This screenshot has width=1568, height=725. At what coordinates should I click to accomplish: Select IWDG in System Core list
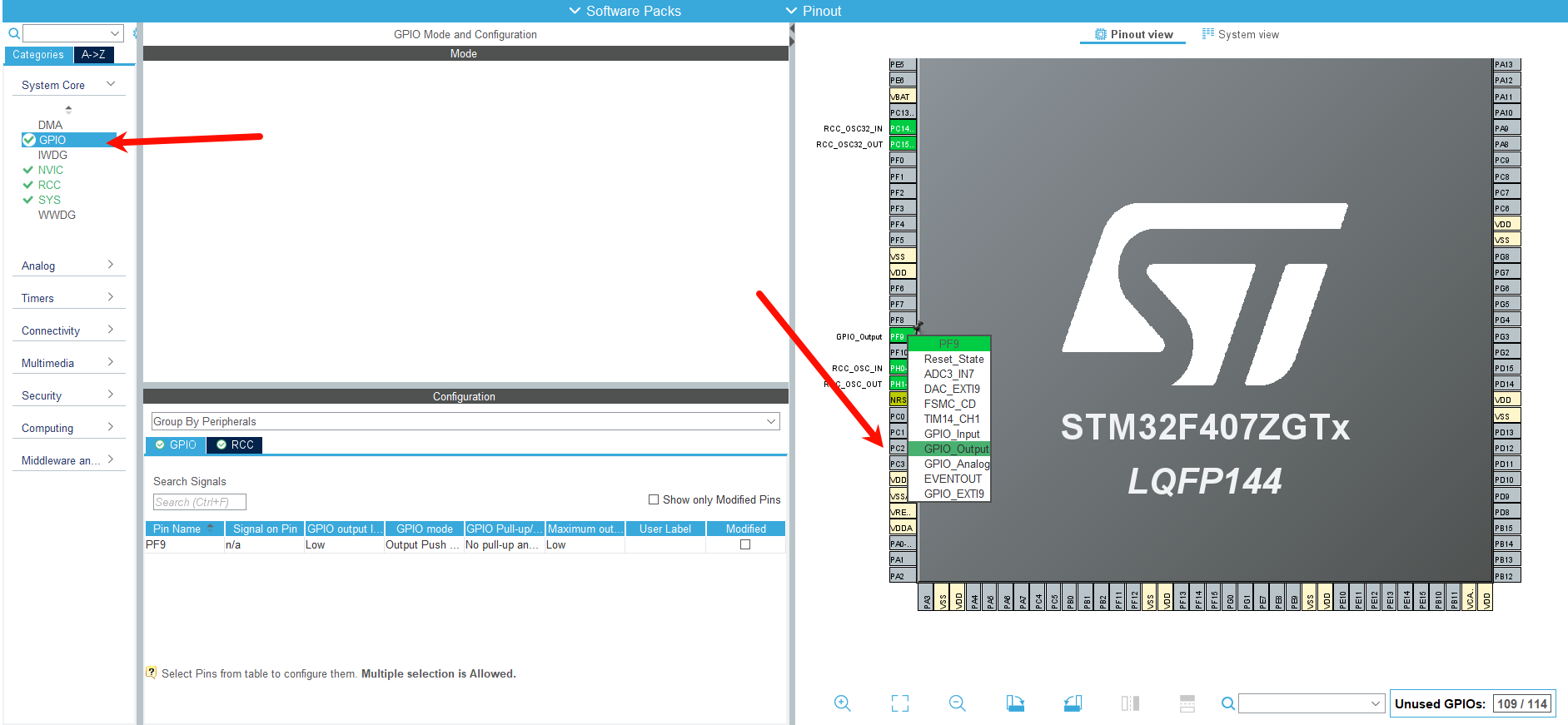click(x=52, y=155)
